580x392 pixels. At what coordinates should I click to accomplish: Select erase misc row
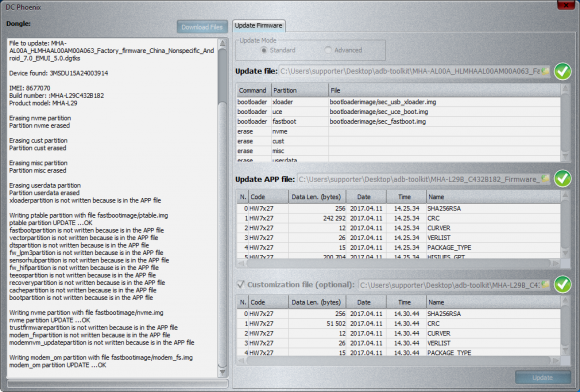(x=398, y=151)
